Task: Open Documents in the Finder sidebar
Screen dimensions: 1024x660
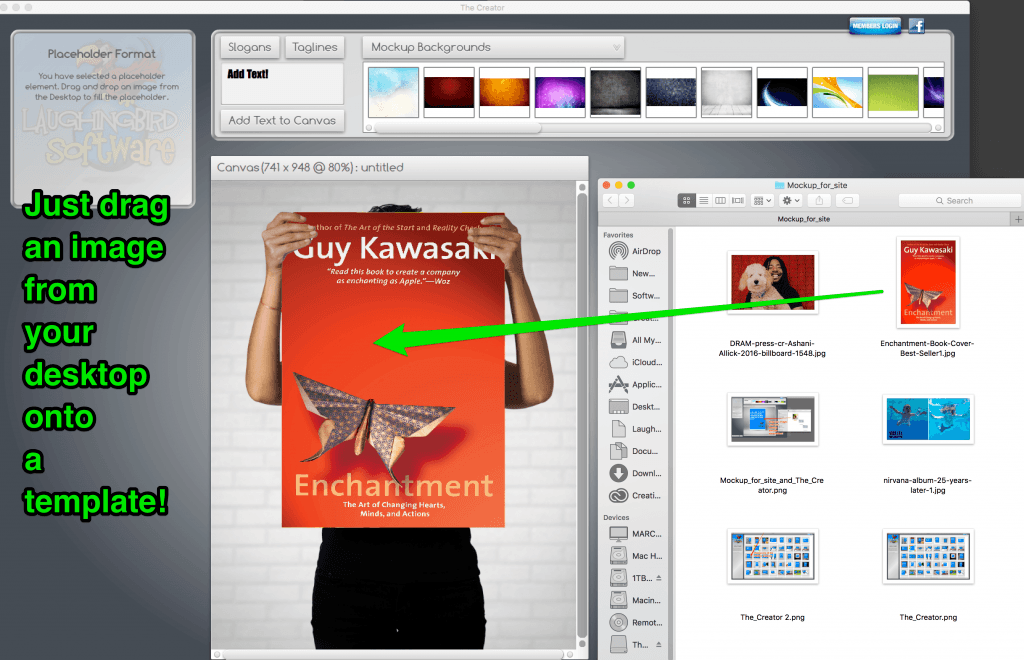Action: click(x=635, y=450)
